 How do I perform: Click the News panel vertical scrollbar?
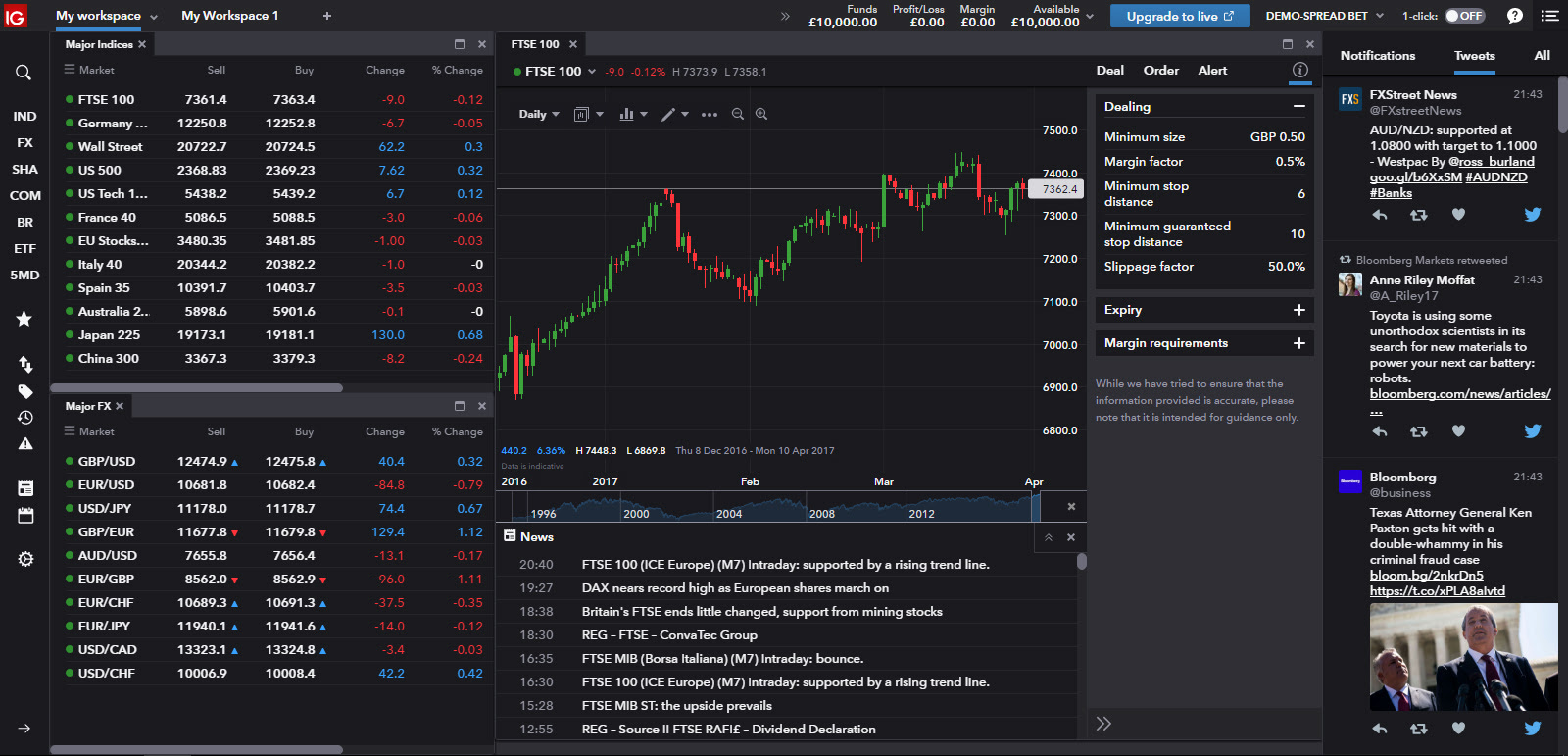pyautogui.click(x=1082, y=562)
